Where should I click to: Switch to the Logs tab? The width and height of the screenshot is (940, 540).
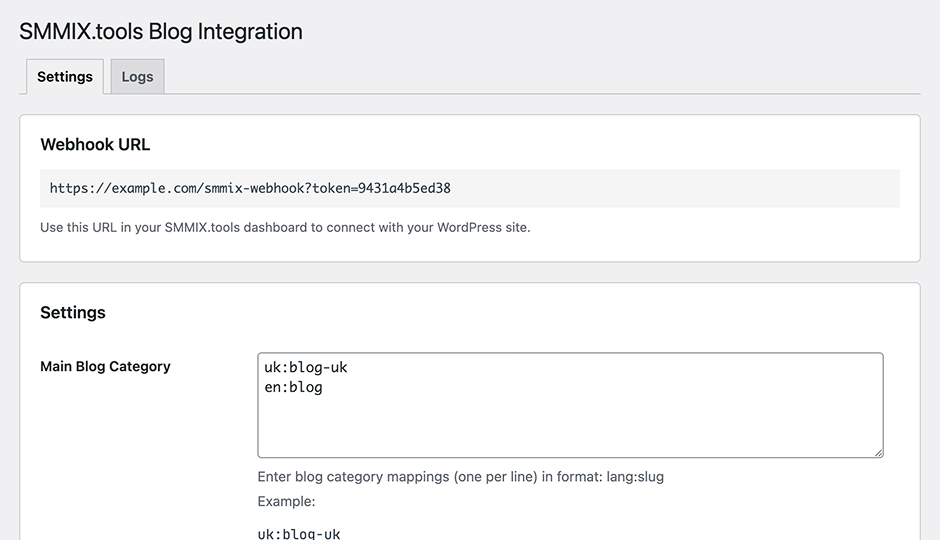pyautogui.click(x=137, y=77)
